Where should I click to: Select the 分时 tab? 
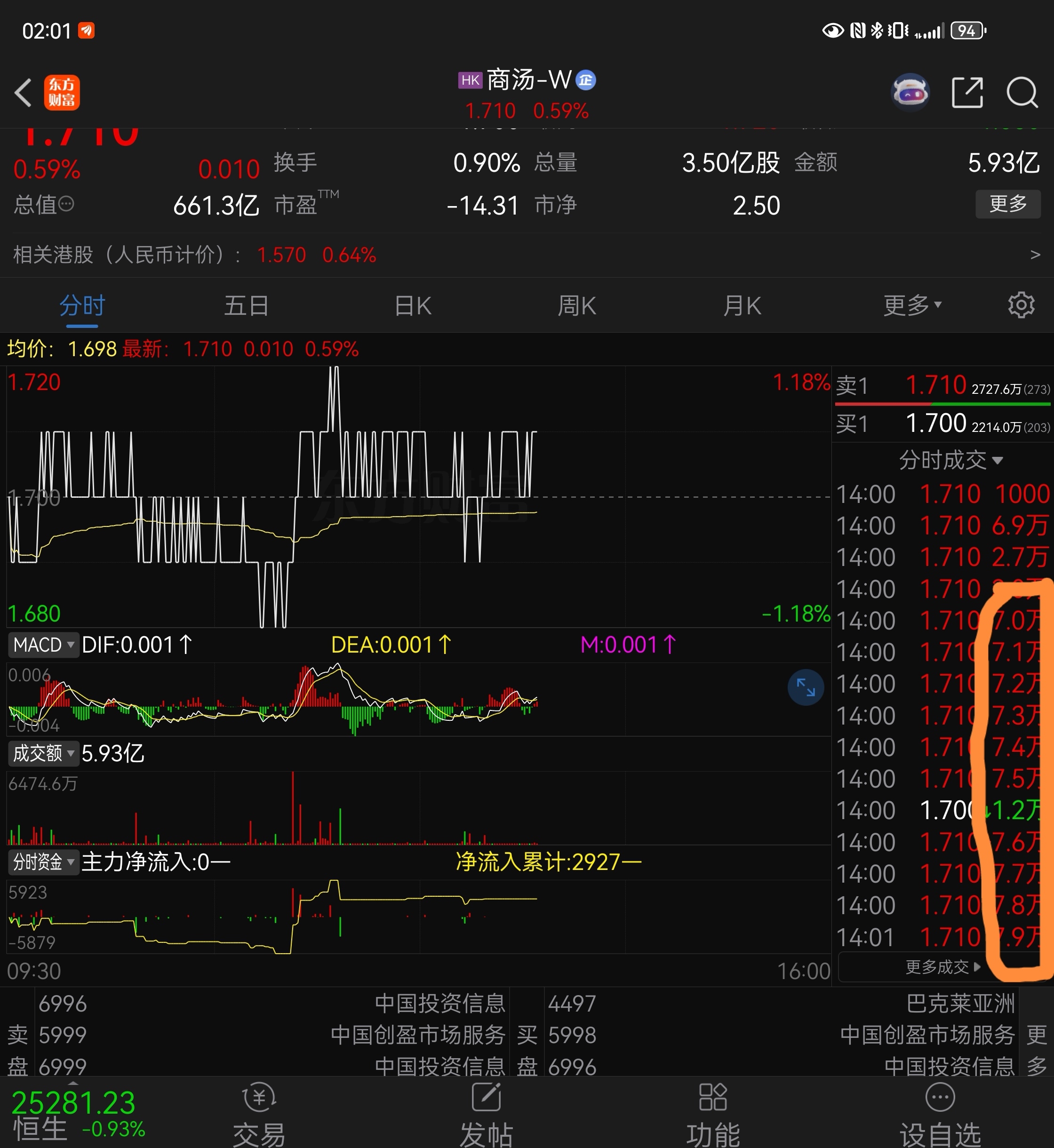82,306
